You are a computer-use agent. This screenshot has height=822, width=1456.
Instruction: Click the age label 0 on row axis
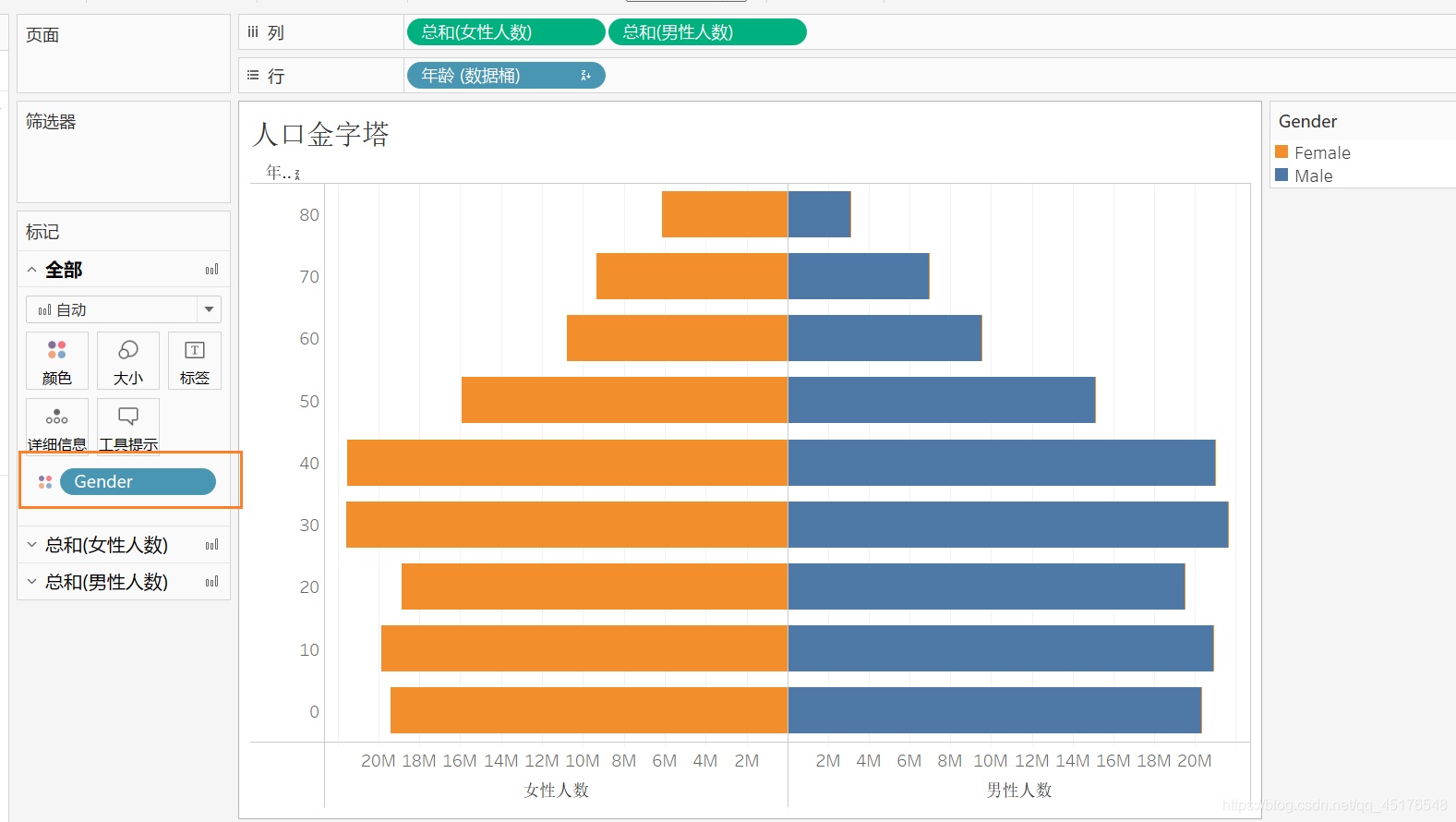click(314, 712)
